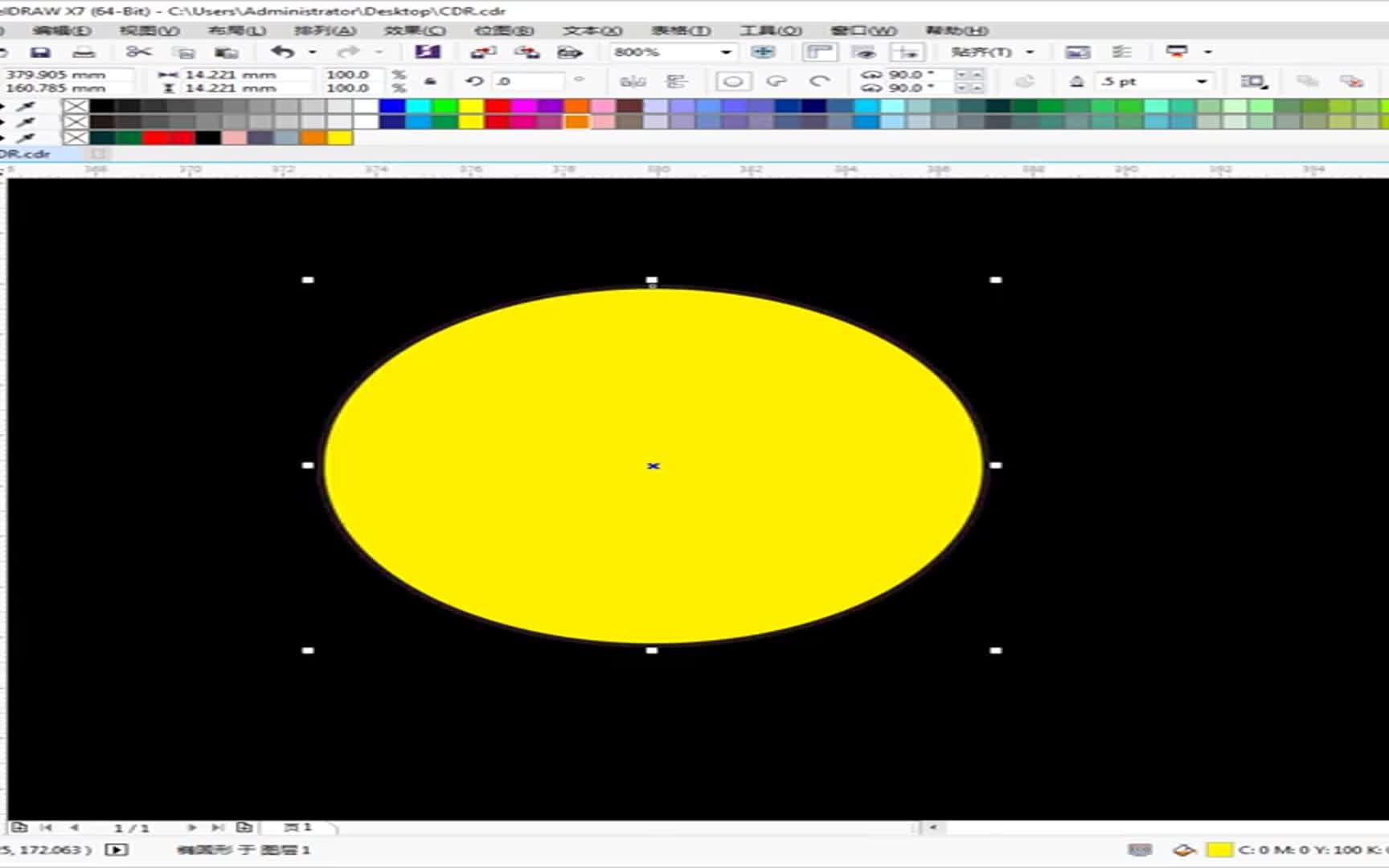
Task: Toggle the show grid button
Action: tap(864, 52)
